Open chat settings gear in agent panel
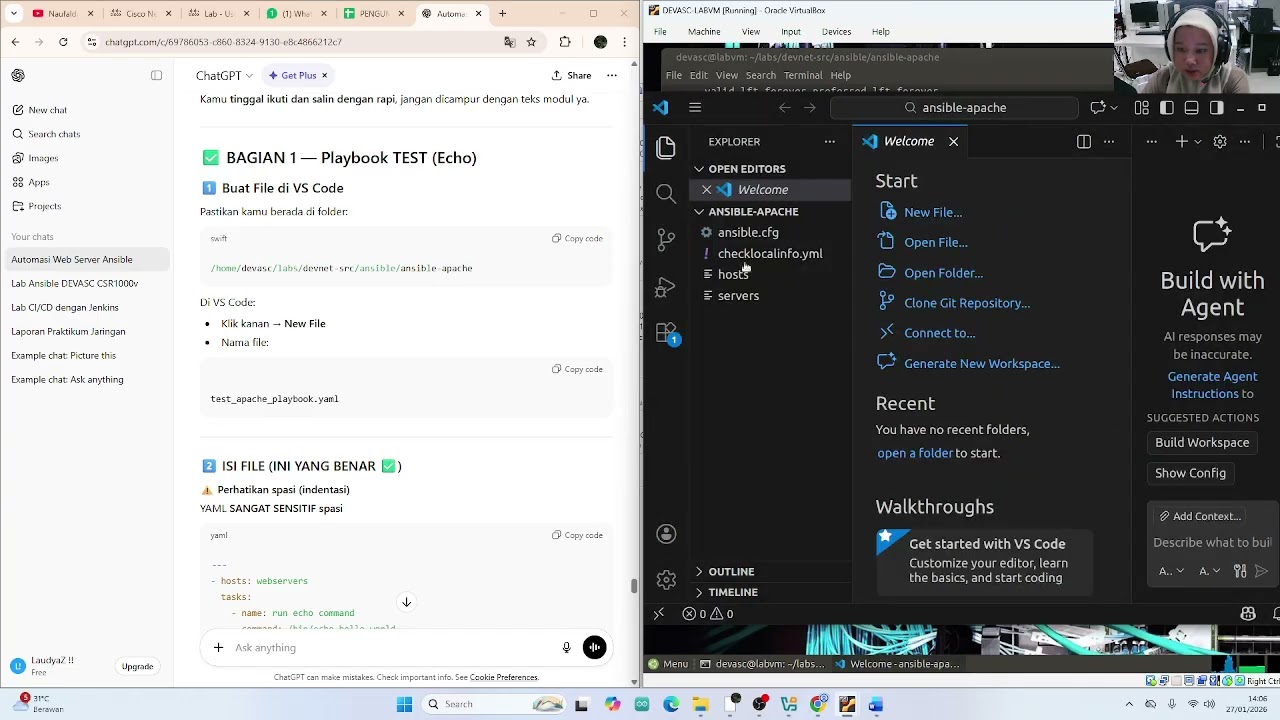 (1220, 142)
